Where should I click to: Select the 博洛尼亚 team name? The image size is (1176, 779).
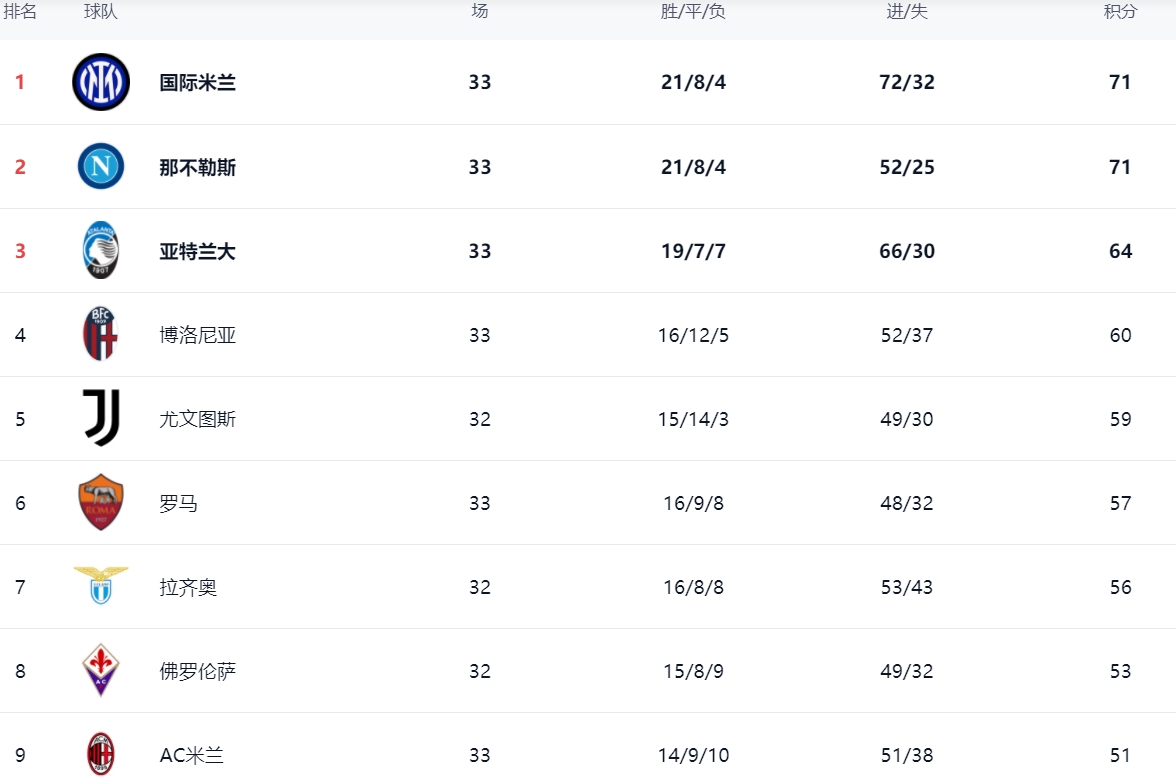click(198, 335)
